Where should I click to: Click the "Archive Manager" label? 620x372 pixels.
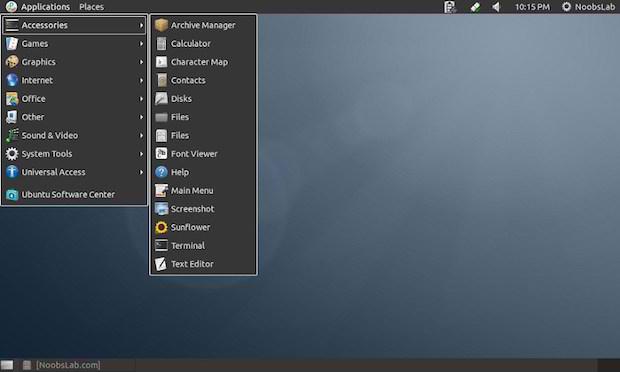pos(203,25)
